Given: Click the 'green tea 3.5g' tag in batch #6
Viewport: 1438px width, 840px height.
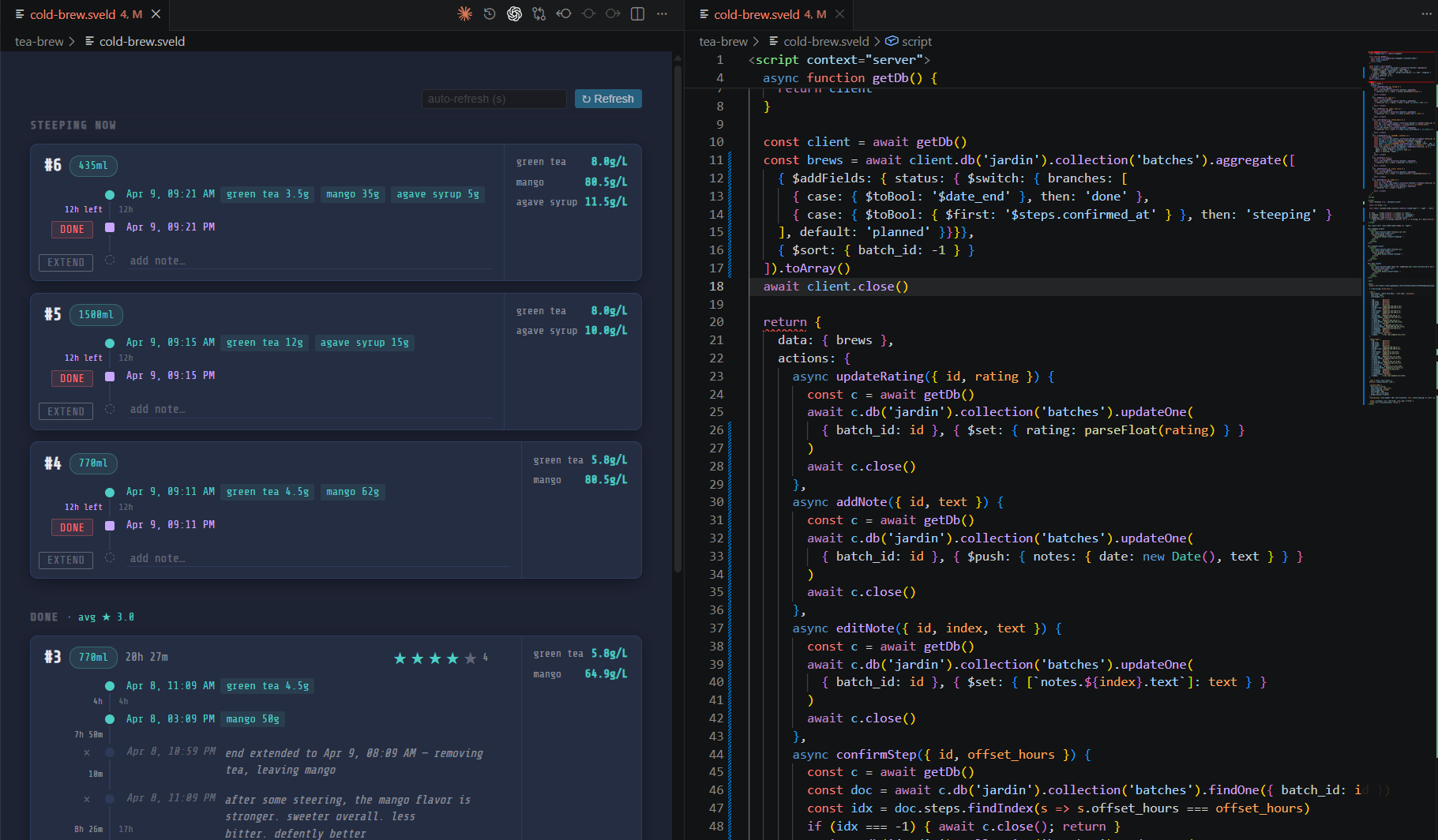Looking at the screenshot, I should point(268,194).
